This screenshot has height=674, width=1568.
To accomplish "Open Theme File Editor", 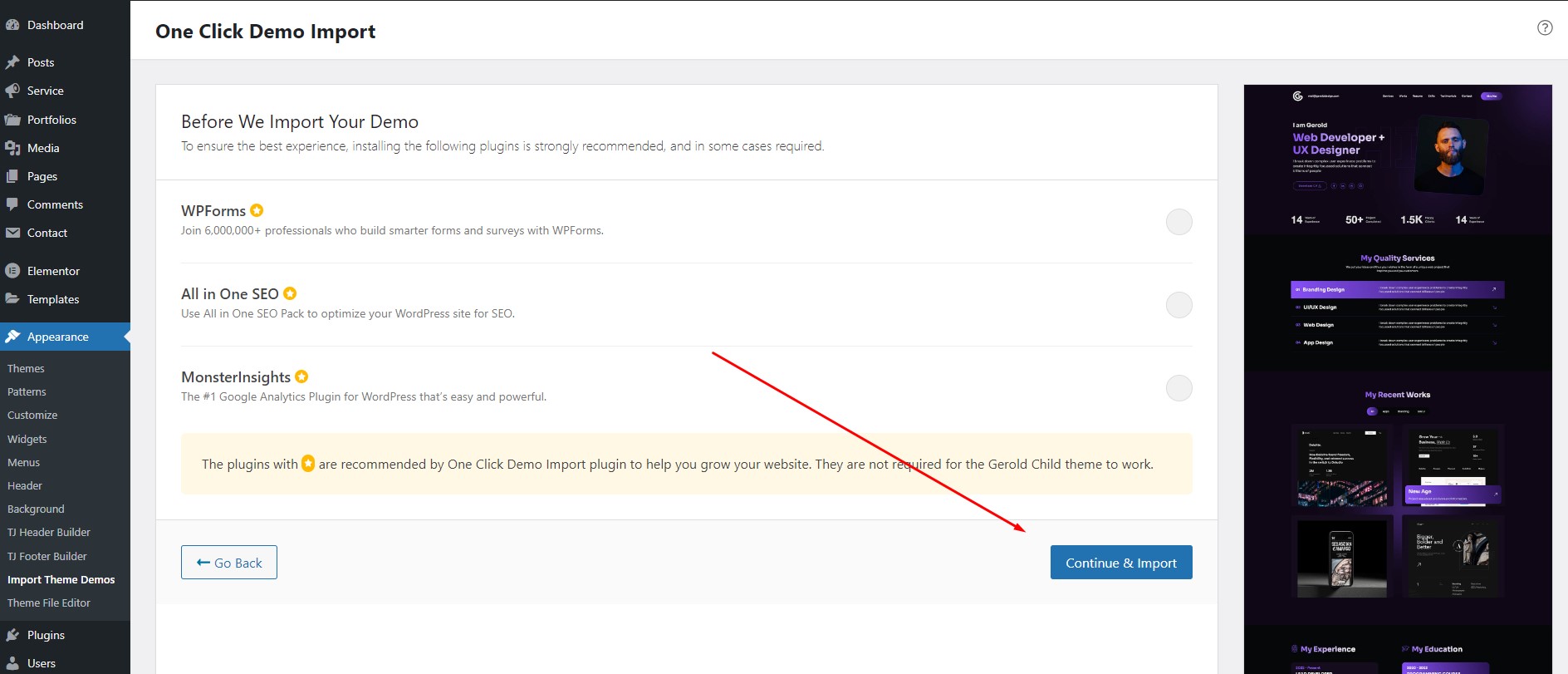I will 49,603.
